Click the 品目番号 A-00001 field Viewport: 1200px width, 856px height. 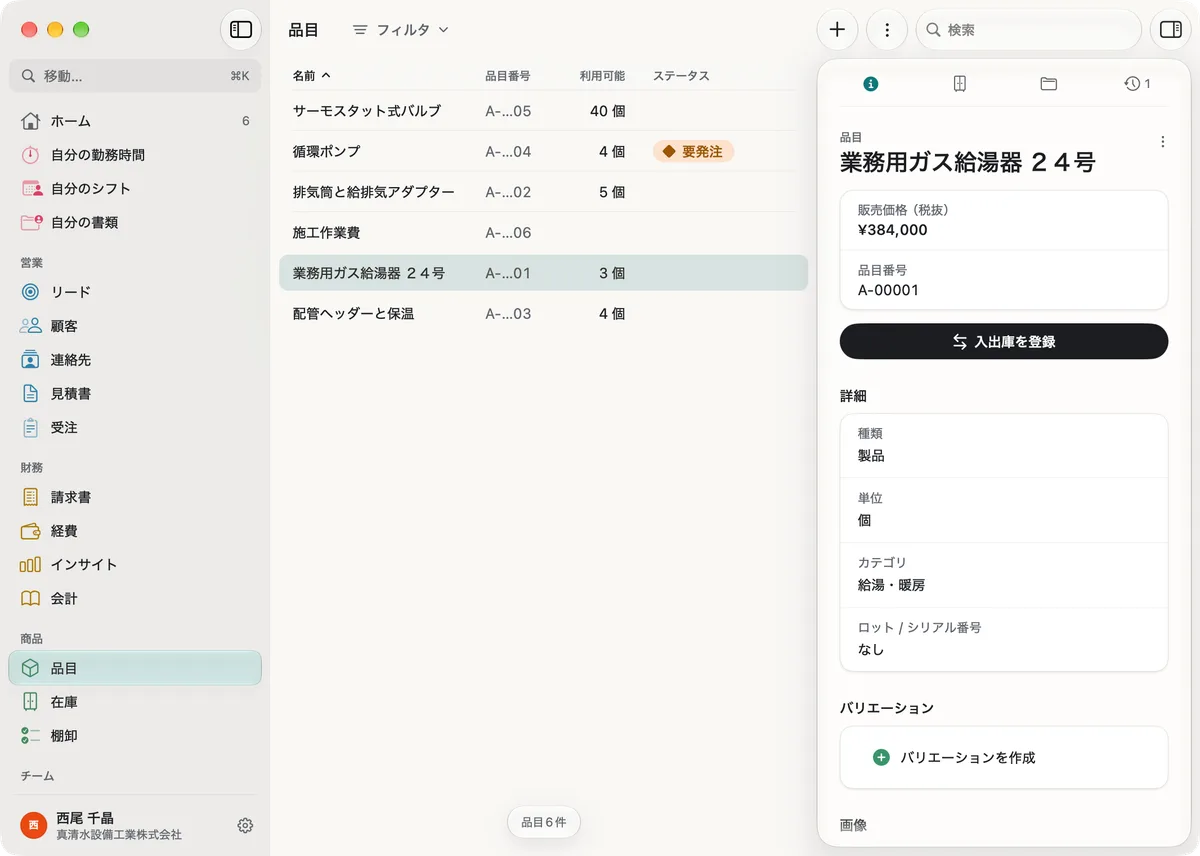[1004, 280]
